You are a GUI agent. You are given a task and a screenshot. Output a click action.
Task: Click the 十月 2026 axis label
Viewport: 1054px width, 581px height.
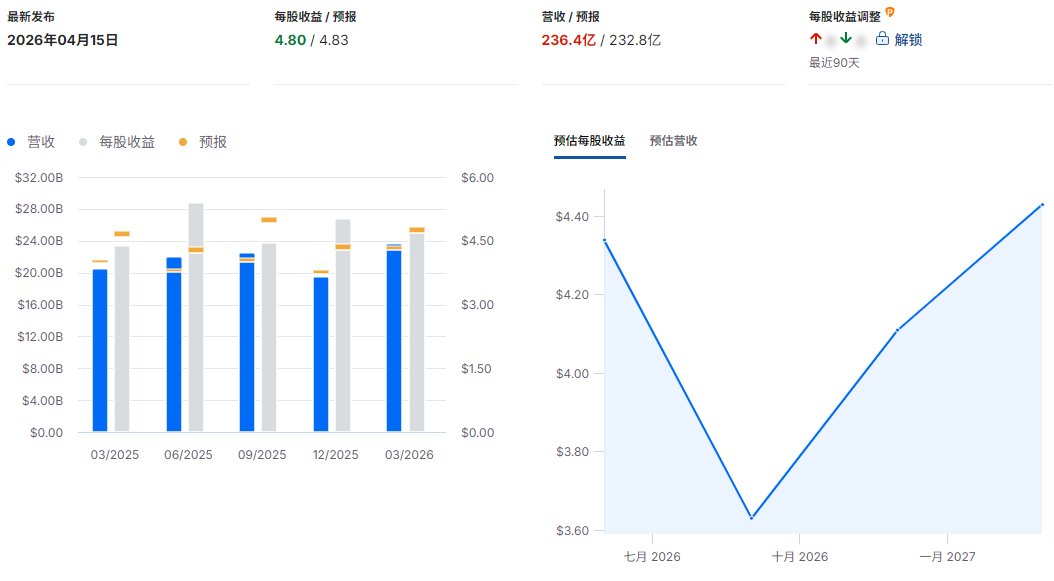pyautogui.click(x=799, y=556)
